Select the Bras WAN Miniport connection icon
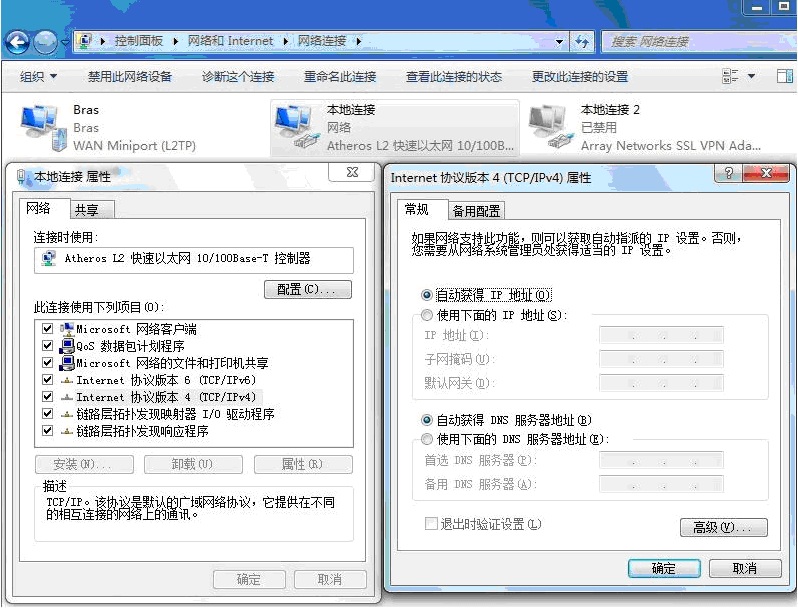The width and height of the screenshot is (798, 613). 40,127
